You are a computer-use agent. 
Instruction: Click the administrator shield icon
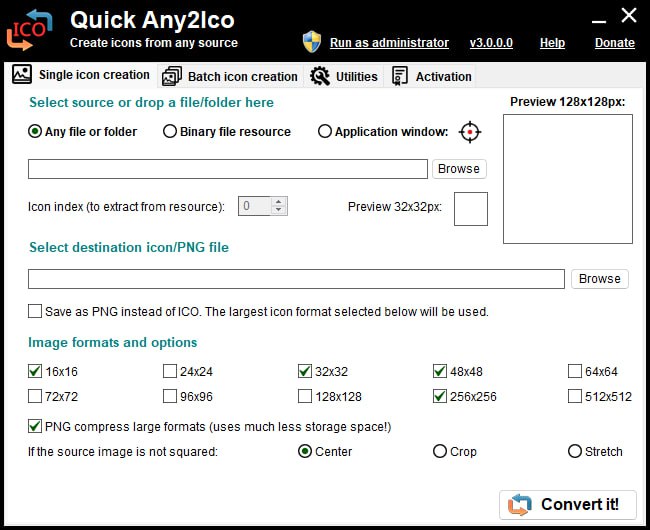(x=312, y=42)
